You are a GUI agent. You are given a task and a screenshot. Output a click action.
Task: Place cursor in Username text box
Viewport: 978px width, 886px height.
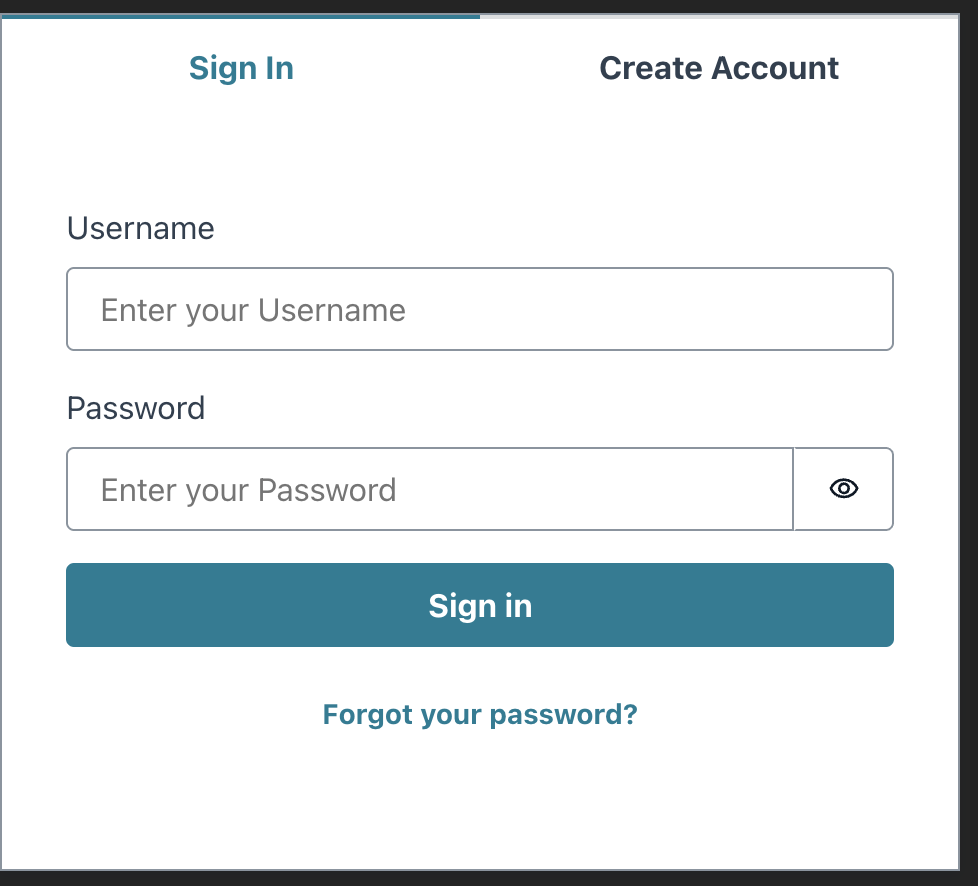click(x=480, y=309)
